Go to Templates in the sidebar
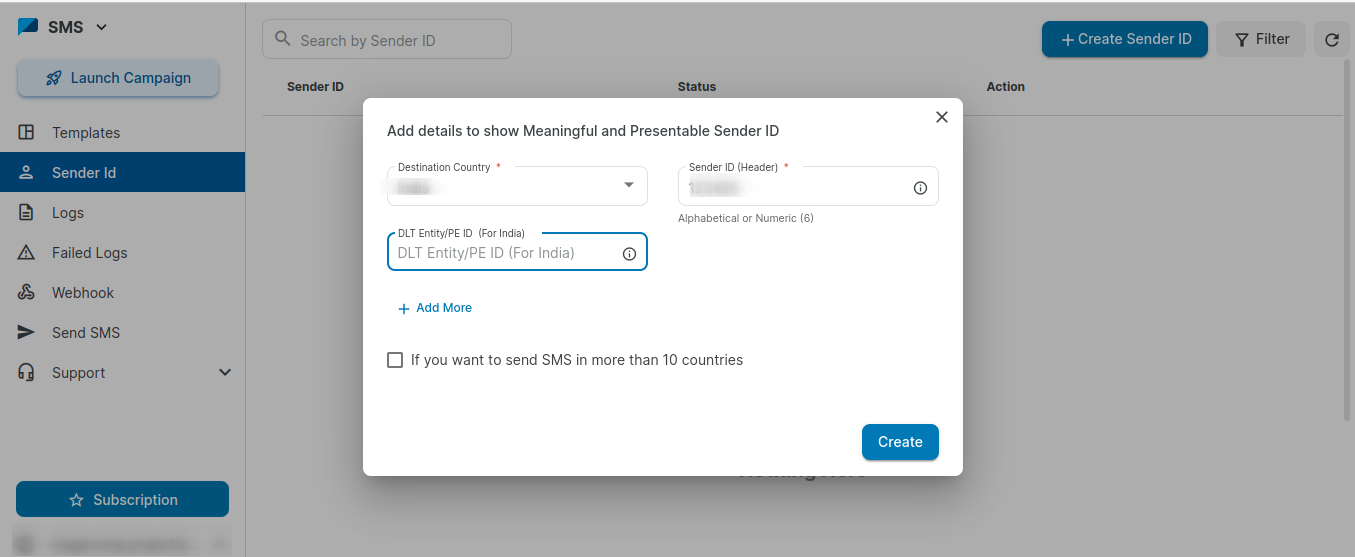 pos(86,133)
